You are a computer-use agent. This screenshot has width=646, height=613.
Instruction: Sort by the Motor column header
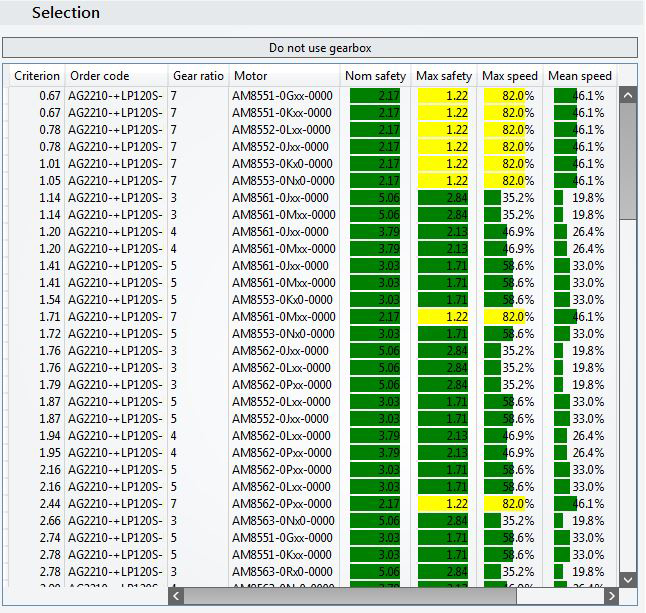tap(284, 76)
